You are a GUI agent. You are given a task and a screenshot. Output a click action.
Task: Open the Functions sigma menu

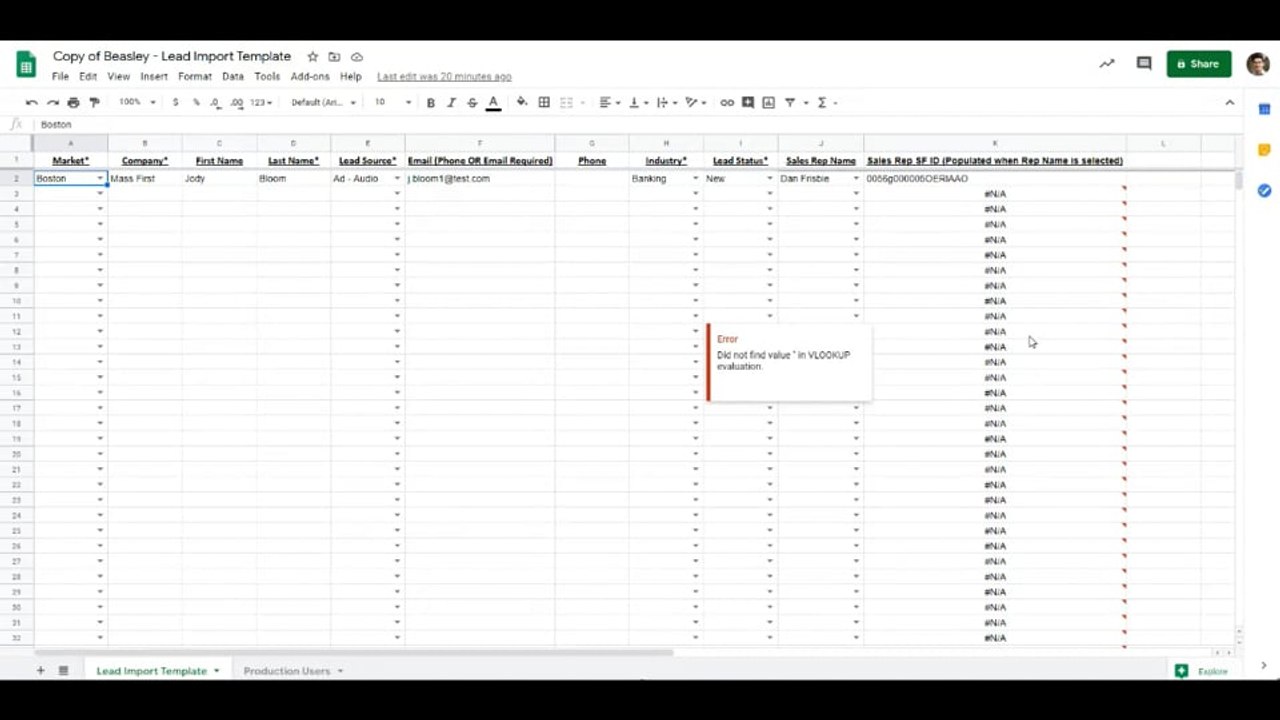[x=826, y=102]
